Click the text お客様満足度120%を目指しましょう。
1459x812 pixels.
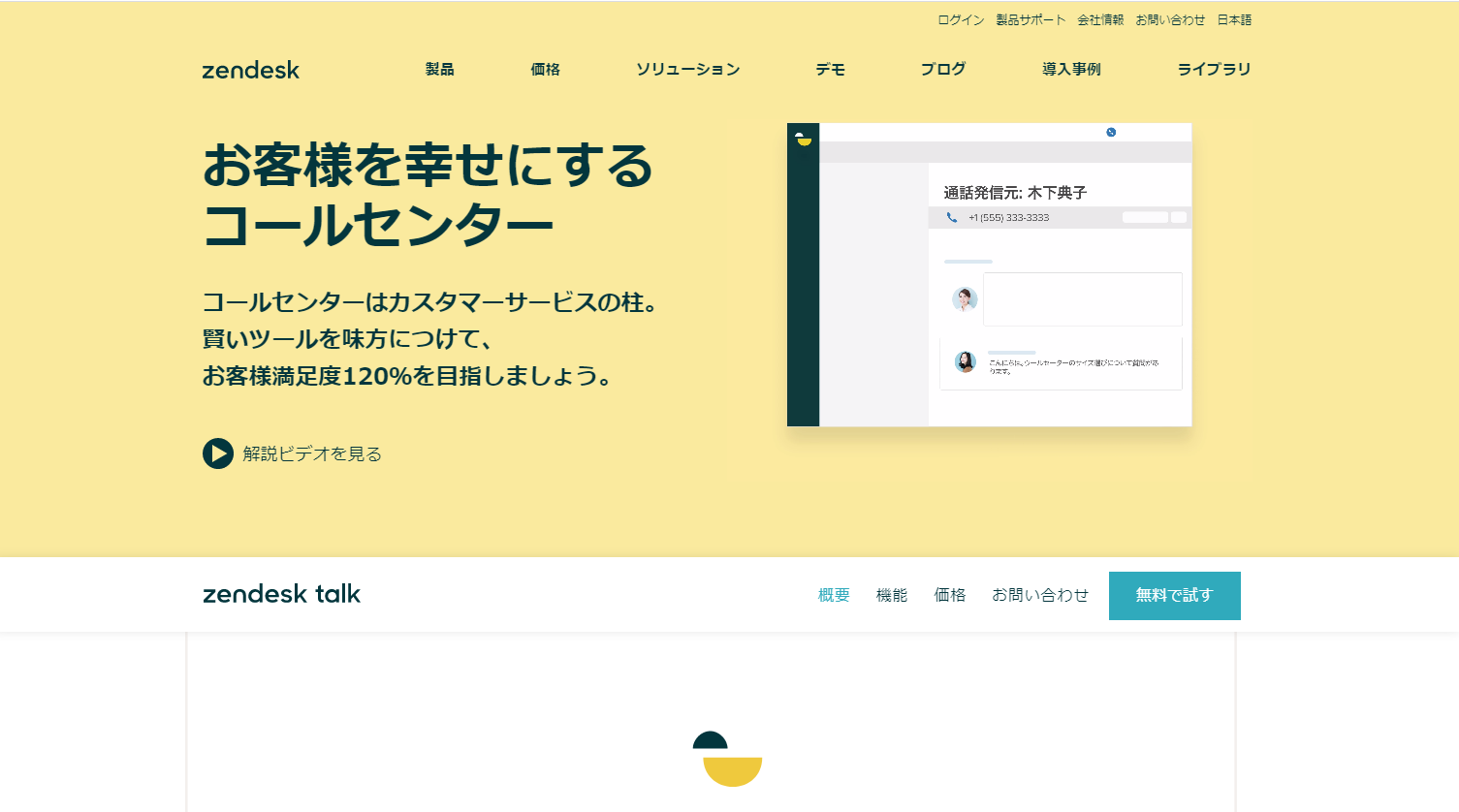(x=409, y=376)
